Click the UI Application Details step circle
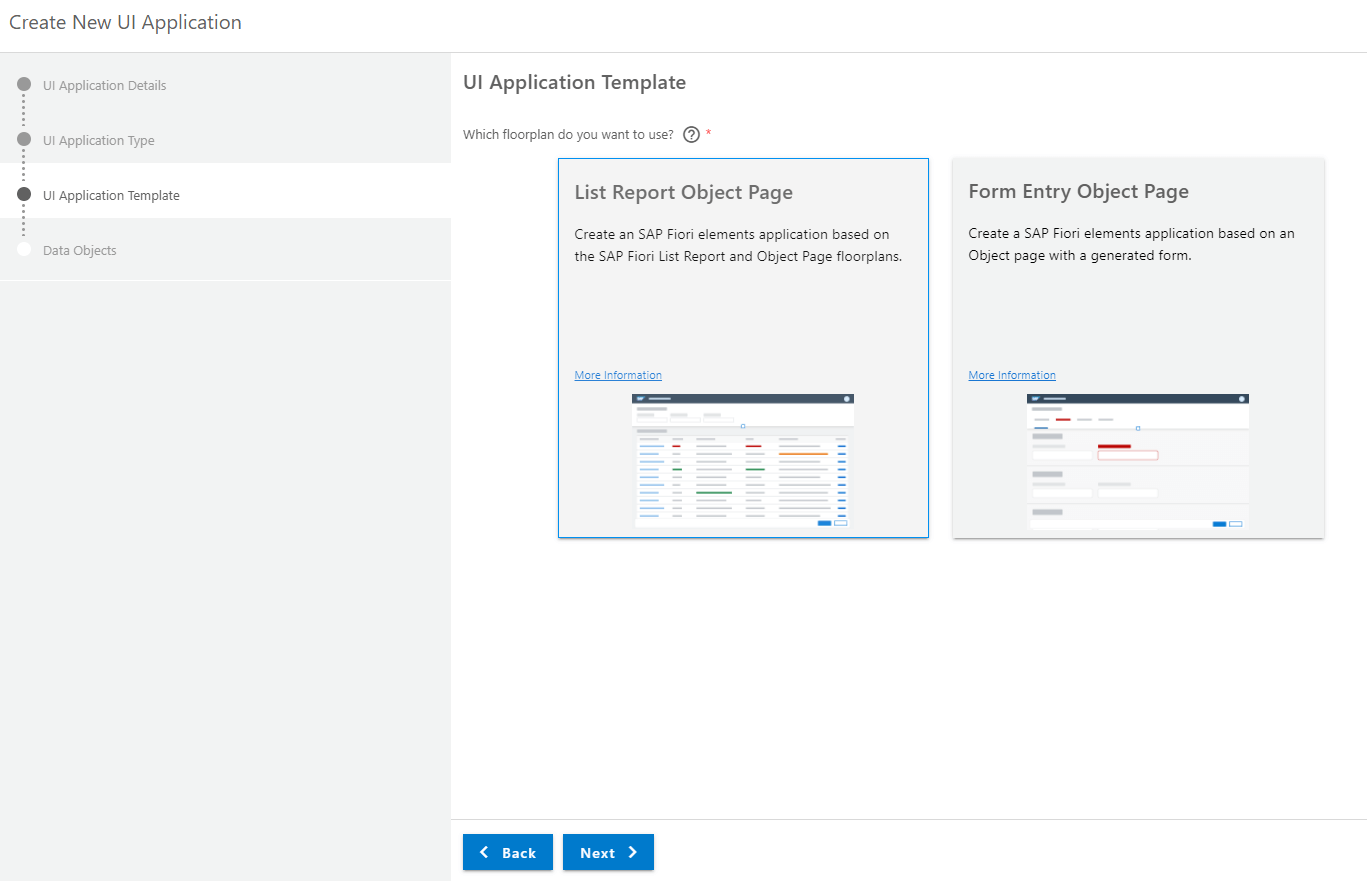This screenshot has width=1367, height=881. (24, 84)
